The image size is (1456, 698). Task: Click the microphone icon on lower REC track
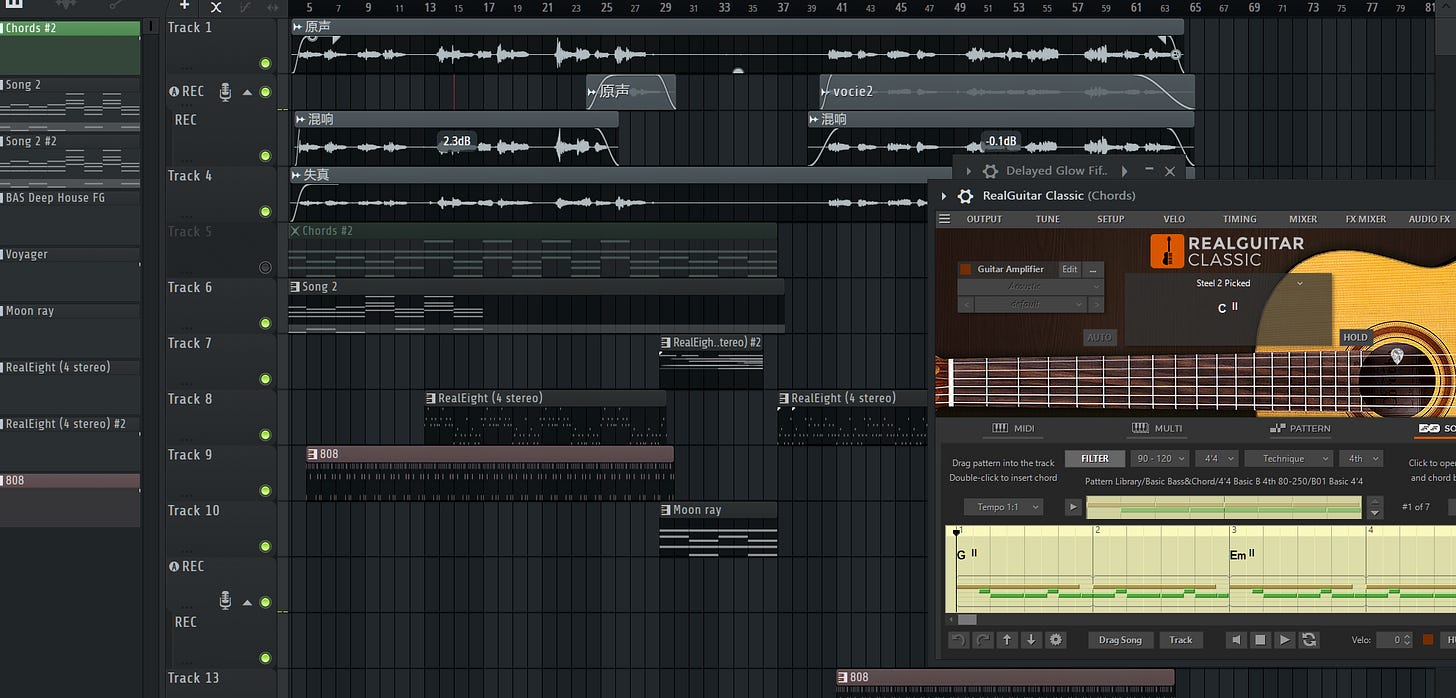(225, 600)
